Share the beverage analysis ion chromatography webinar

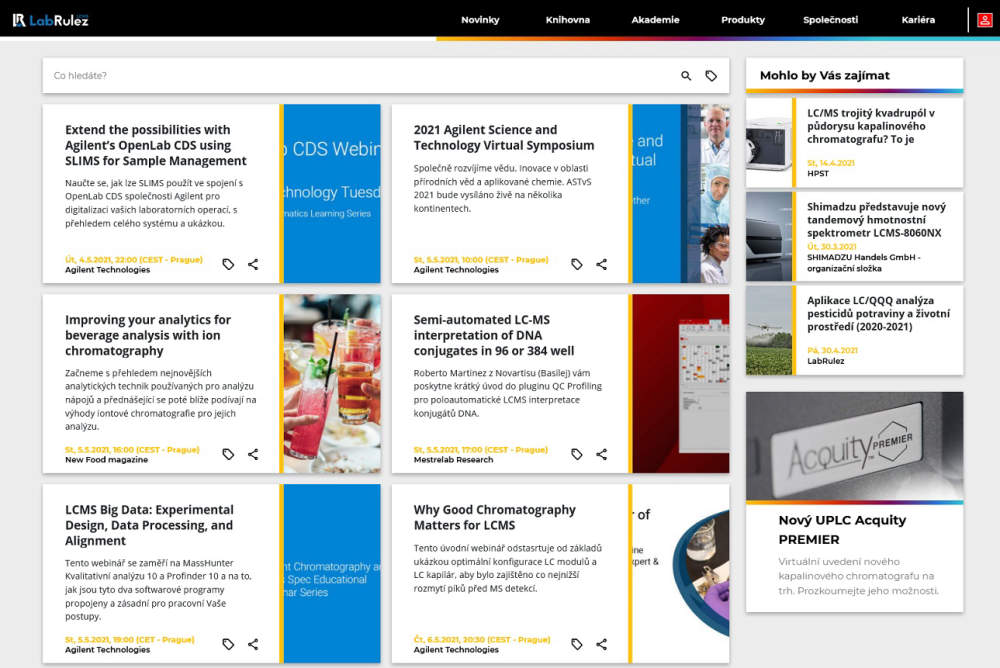(253, 454)
